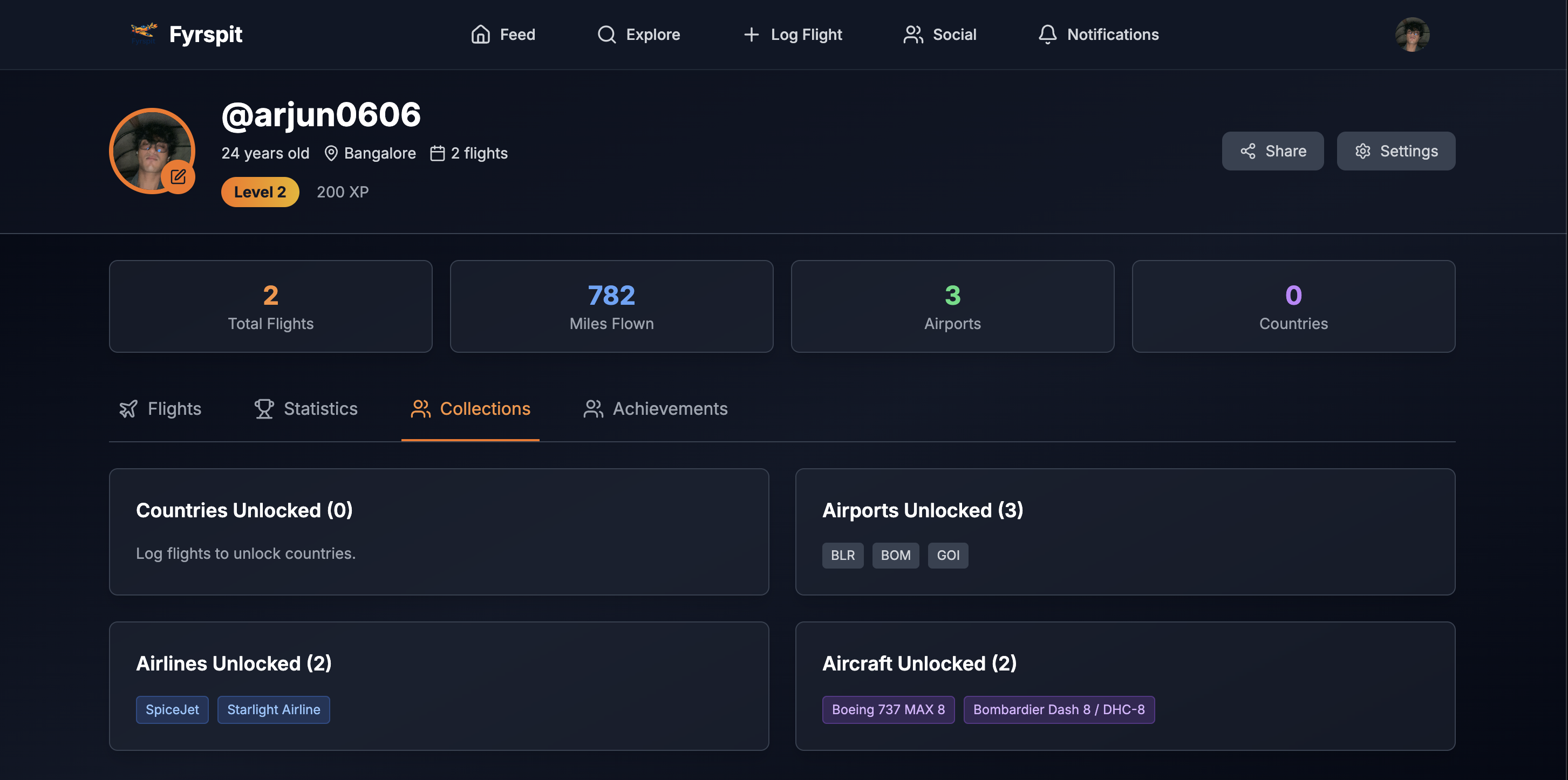Open the Notifications bell icon
The width and height of the screenshot is (1568, 780).
coord(1047,34)
